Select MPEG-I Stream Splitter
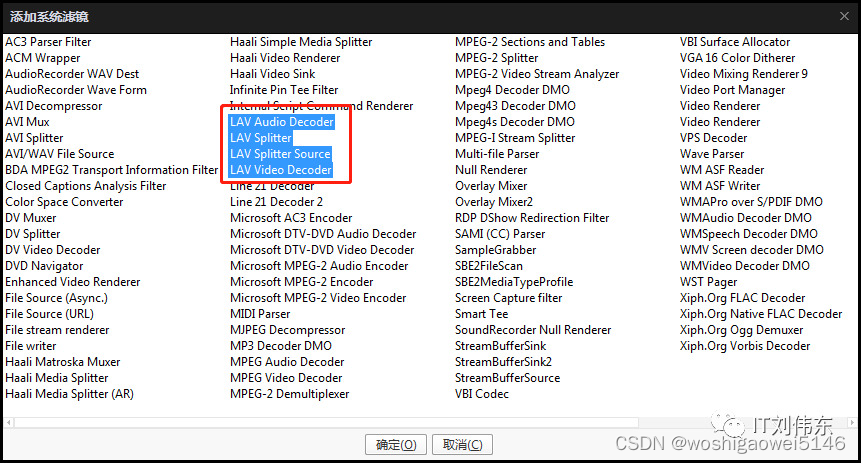Image resolution: width=861 pixels, height=463 pixels. tap(515, 138)
